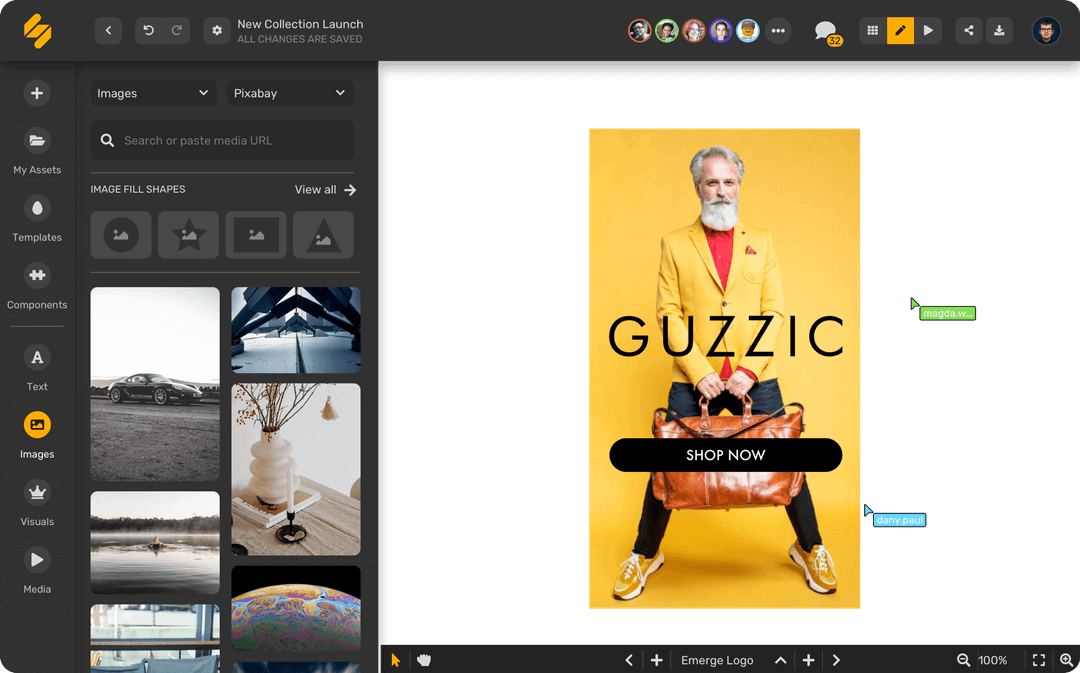Screen dimensions: 1080x673
Task: Open the Images type dropdown
Action: point(153,93)
